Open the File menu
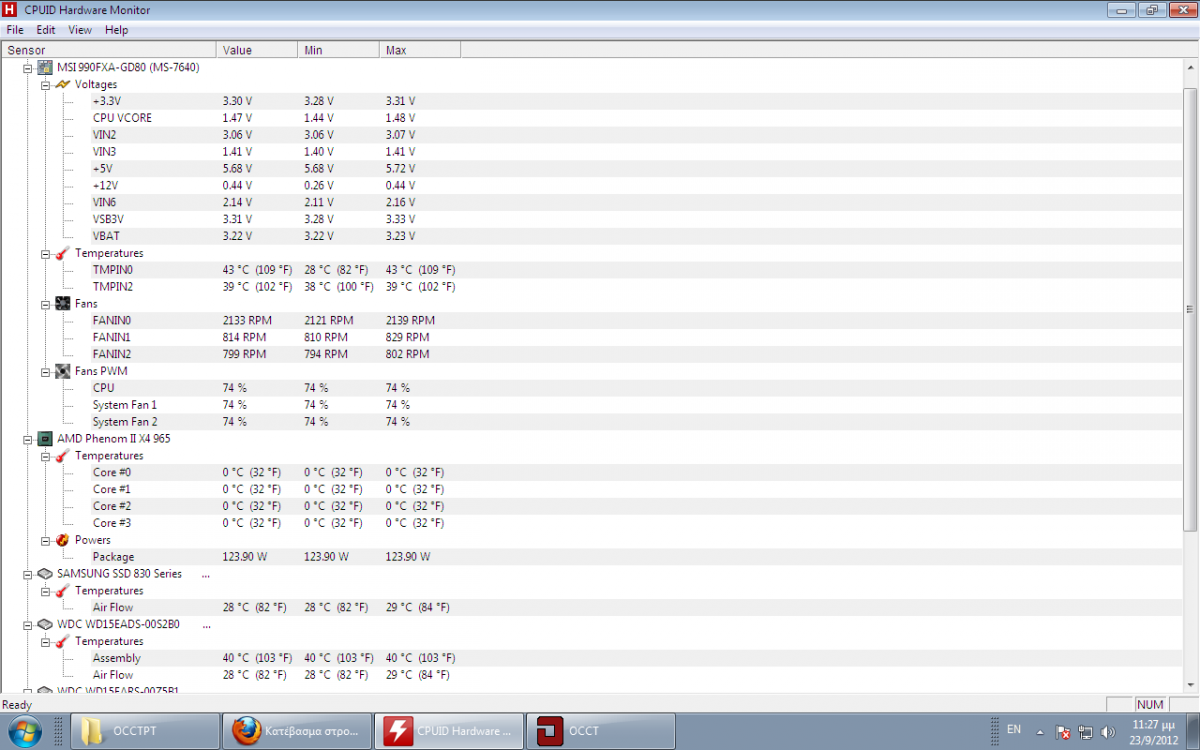The height and width of the screenshot is (750, 1200). pos(15,30)
